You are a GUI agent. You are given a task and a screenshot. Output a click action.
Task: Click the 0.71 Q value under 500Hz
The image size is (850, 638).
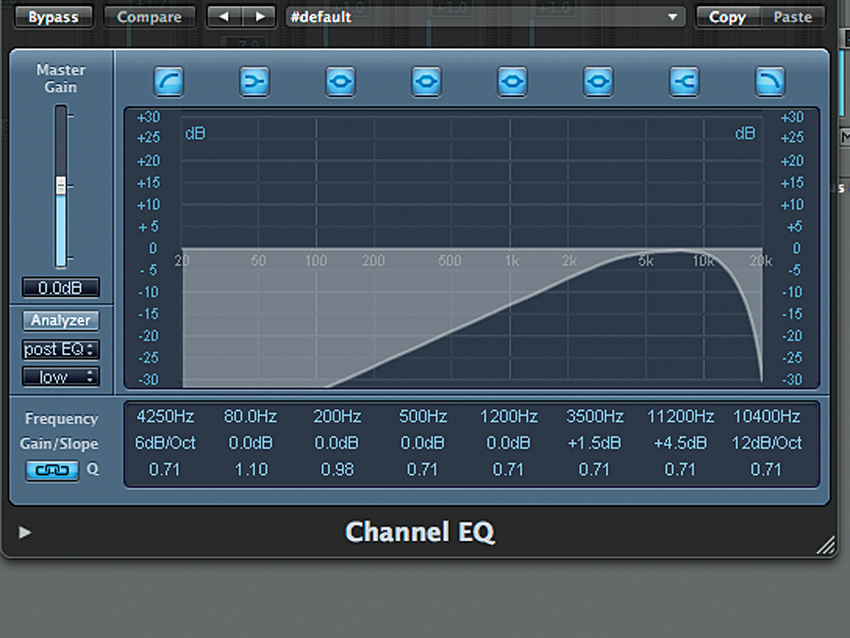tap(422, 469)
